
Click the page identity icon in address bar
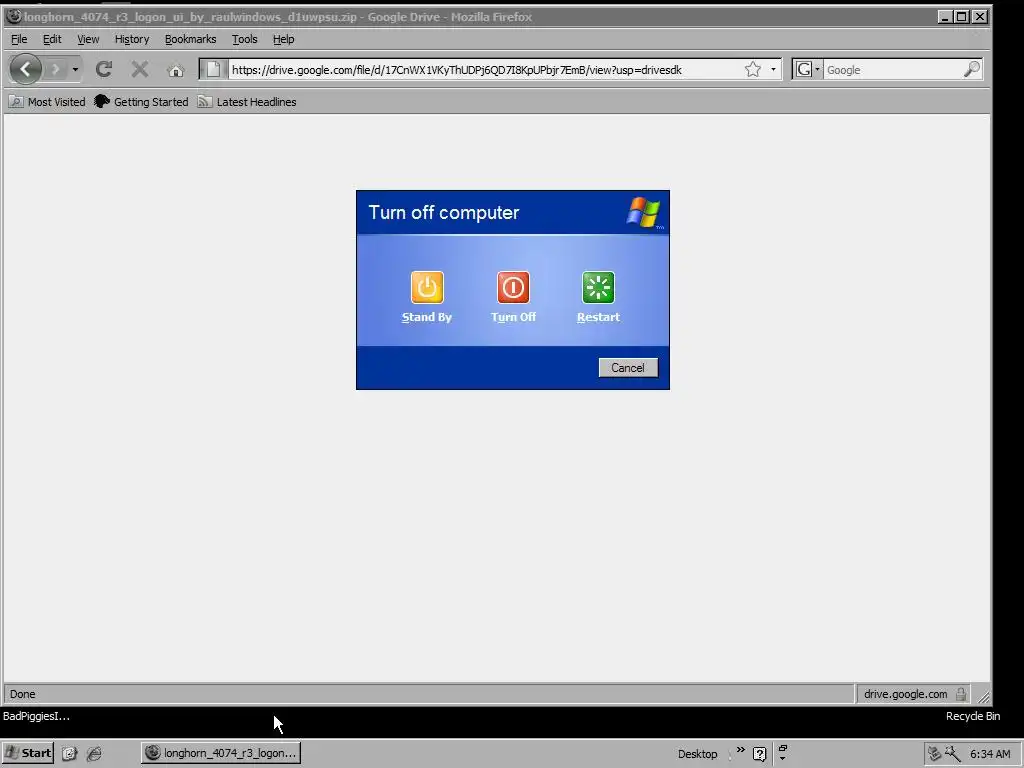coord(214,69)
